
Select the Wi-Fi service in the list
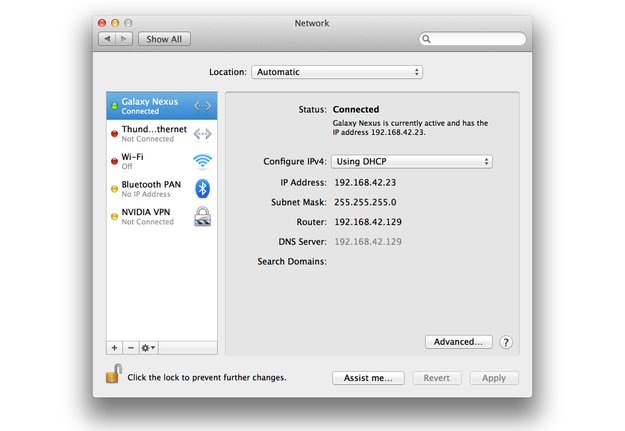(x=162, y=161)
